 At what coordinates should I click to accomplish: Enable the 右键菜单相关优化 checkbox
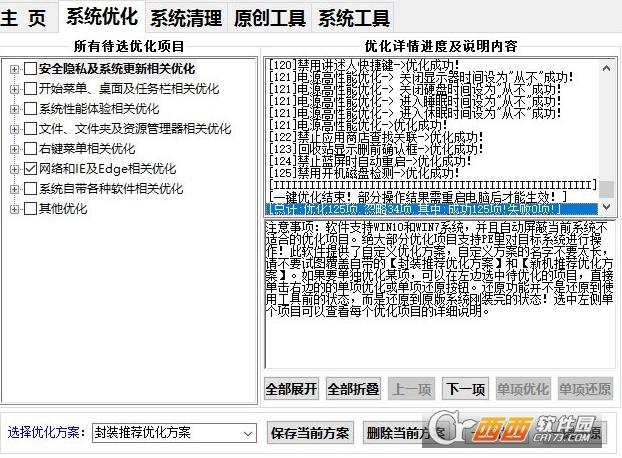[x=31, y=149]
